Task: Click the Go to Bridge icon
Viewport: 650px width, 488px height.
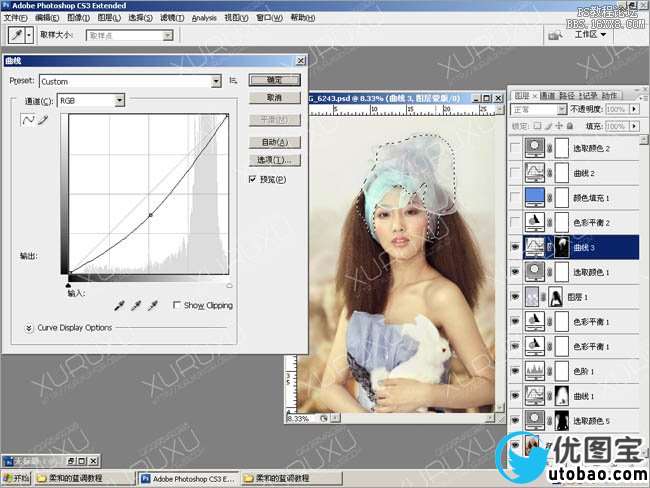Action: tap(555, 36)
